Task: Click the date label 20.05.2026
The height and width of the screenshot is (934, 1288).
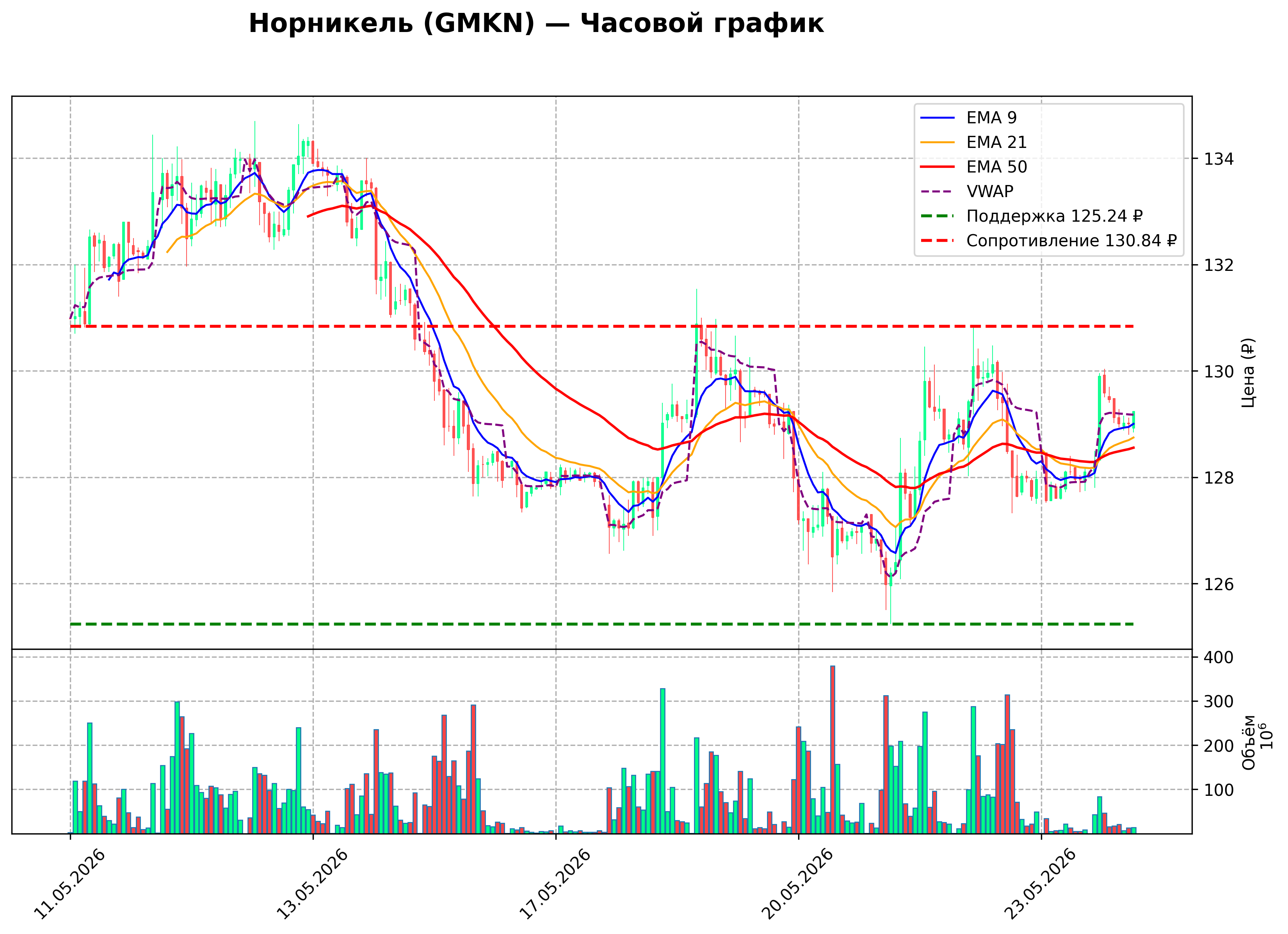Action: click(797, 884)
